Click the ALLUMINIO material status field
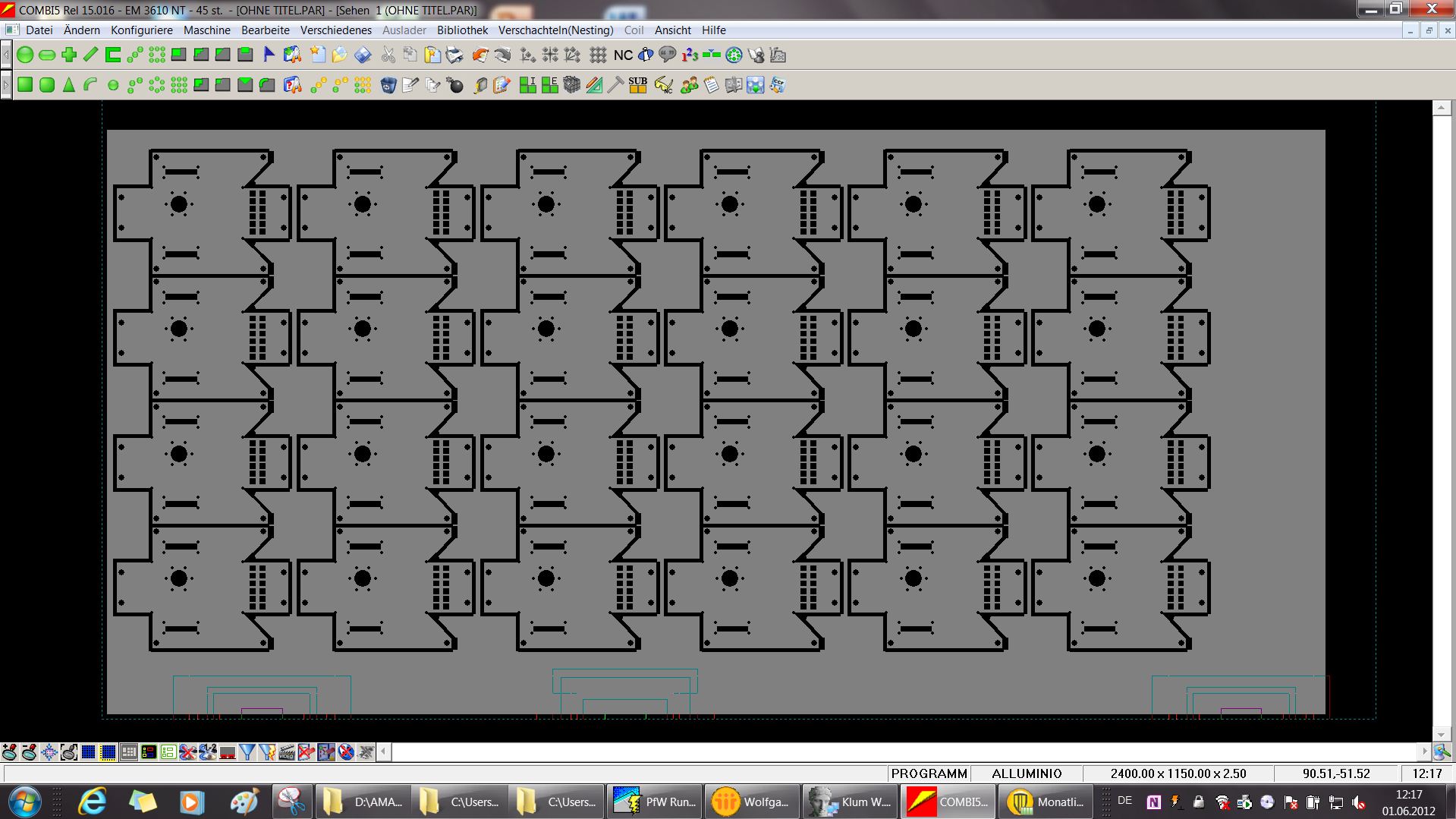Image resolution: width=1456 pixels, height=819 pixels. [x=1027, y=773]
